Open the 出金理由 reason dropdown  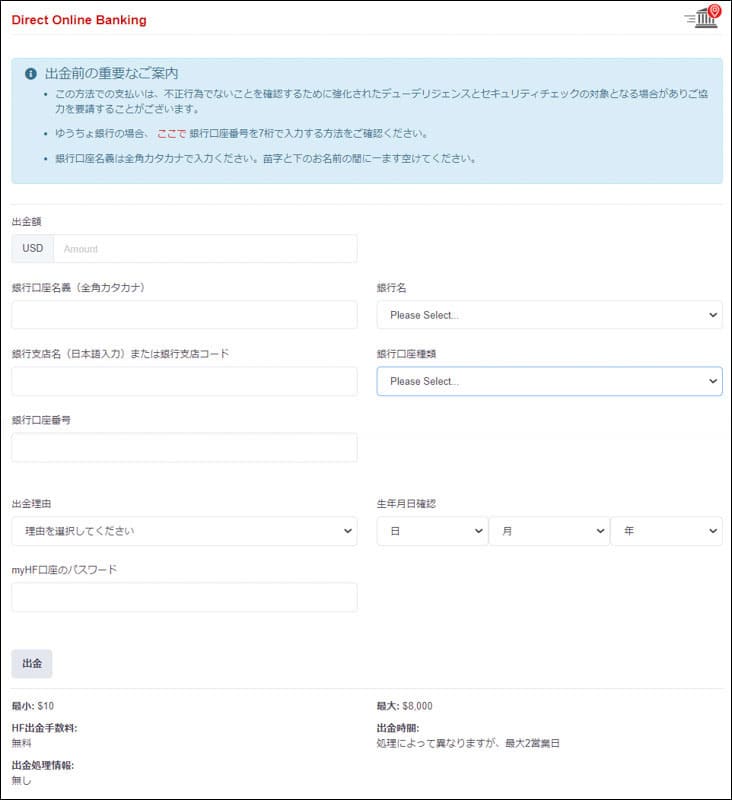point(184,531)
